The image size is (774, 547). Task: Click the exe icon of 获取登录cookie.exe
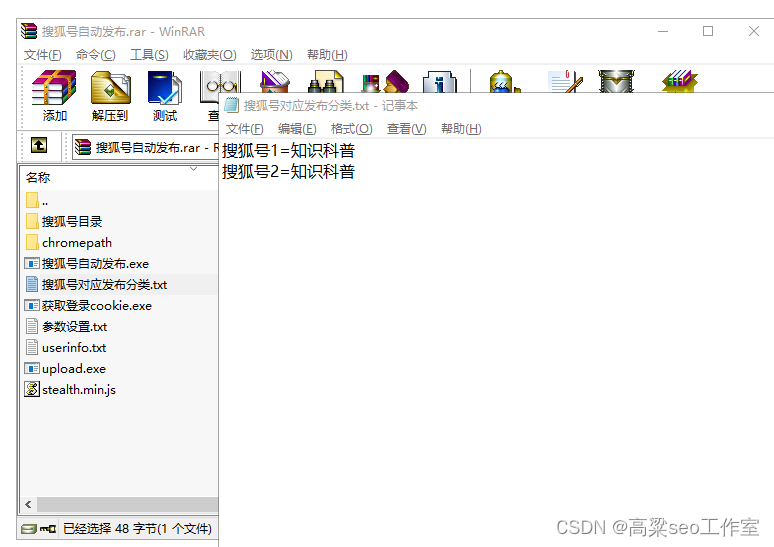(32, 306)
